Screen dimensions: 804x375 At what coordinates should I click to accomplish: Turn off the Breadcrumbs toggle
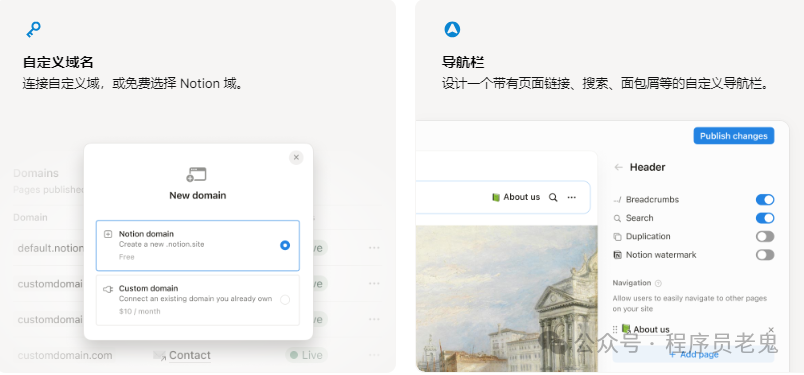pyautogui.click(x=765, y=200)
